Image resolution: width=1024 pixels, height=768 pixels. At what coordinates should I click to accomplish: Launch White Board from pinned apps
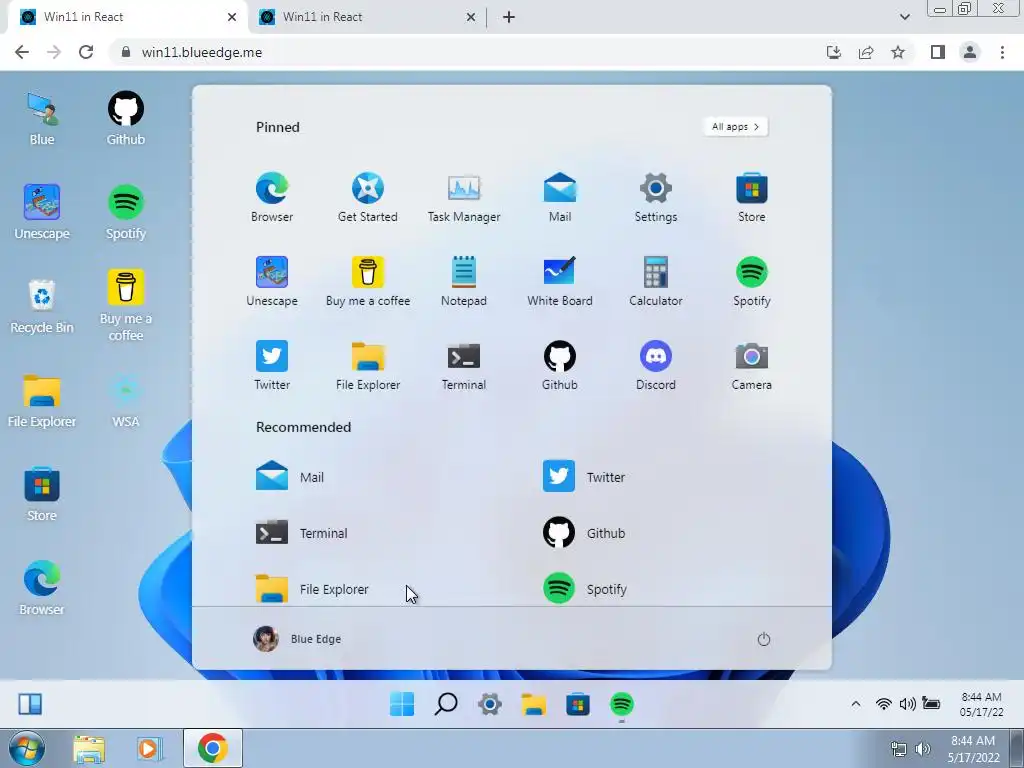[x=560, y=281]
